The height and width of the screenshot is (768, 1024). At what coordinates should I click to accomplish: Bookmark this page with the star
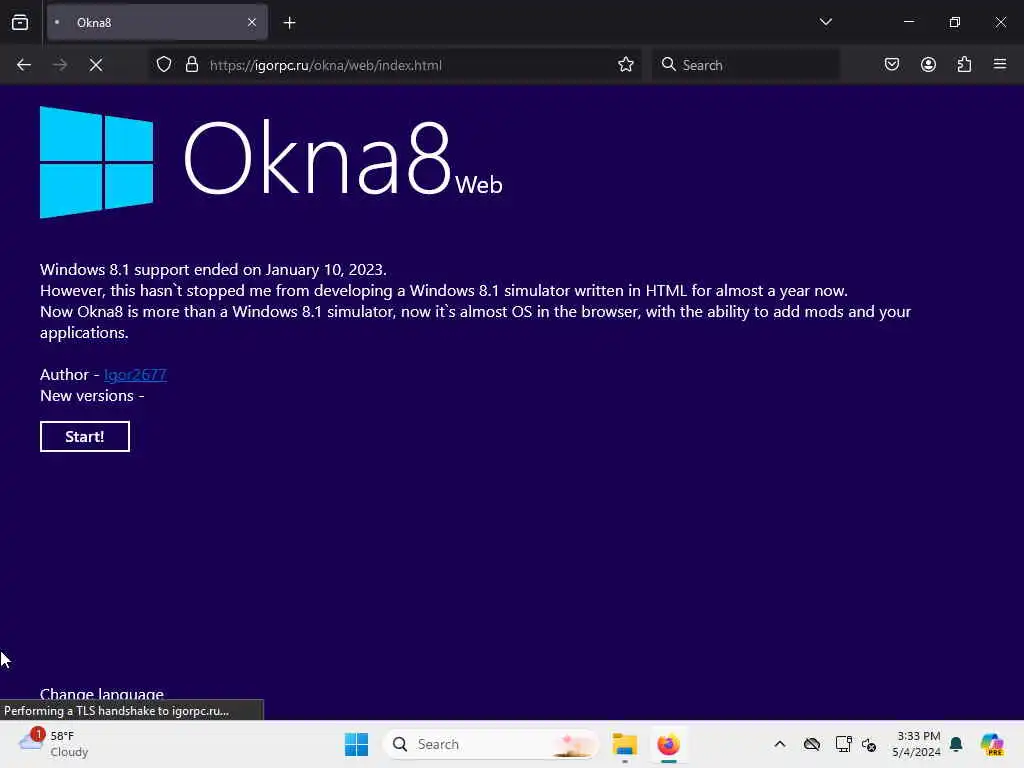click(626, 65)
